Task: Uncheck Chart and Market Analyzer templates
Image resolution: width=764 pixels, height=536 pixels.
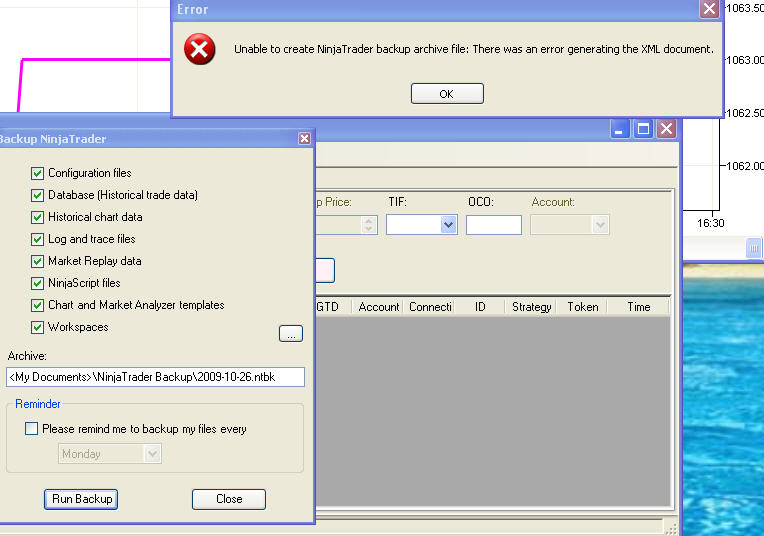Action: [37, 305]
